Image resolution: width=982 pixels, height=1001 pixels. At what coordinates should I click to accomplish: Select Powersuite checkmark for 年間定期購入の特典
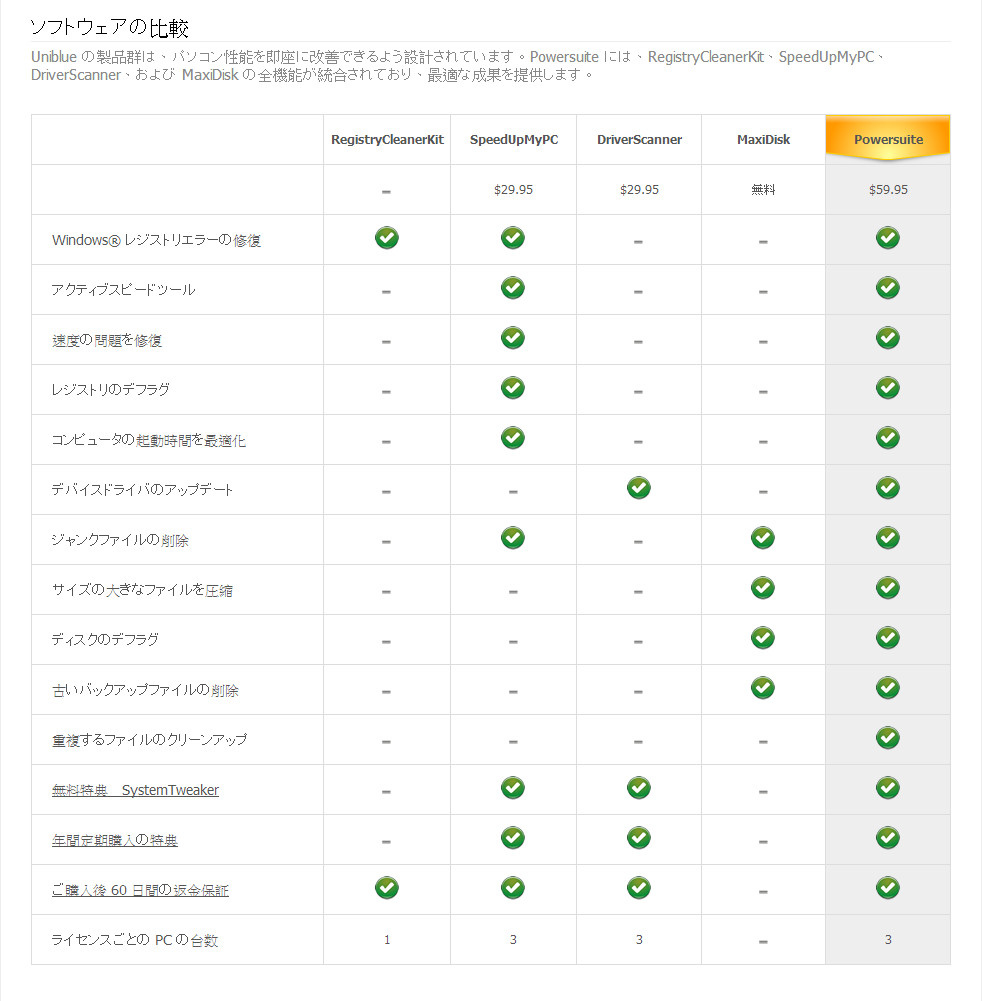pyautogui.click(x=888, y=838)
